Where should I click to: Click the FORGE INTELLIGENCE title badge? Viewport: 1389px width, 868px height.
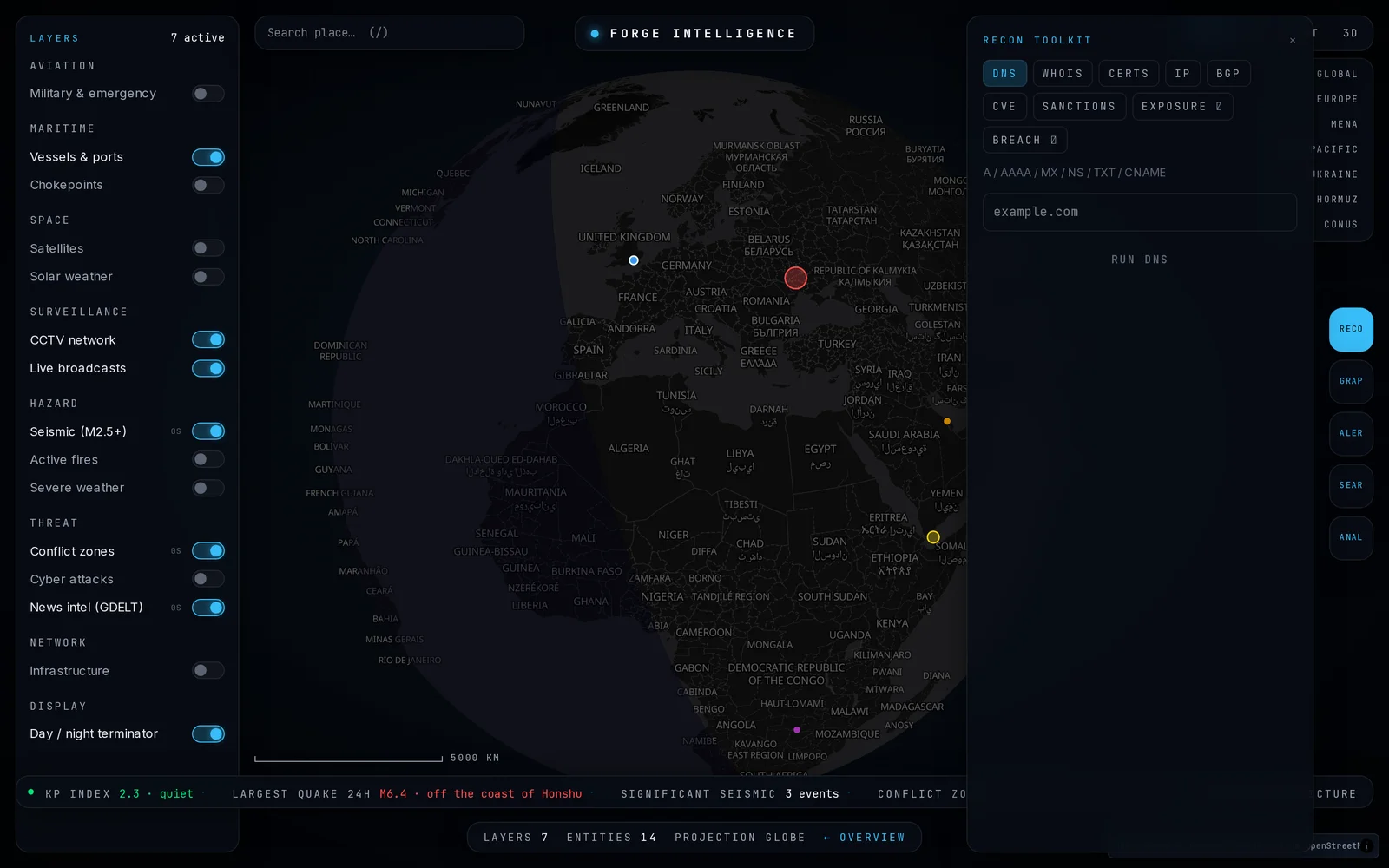pos(694,34)
